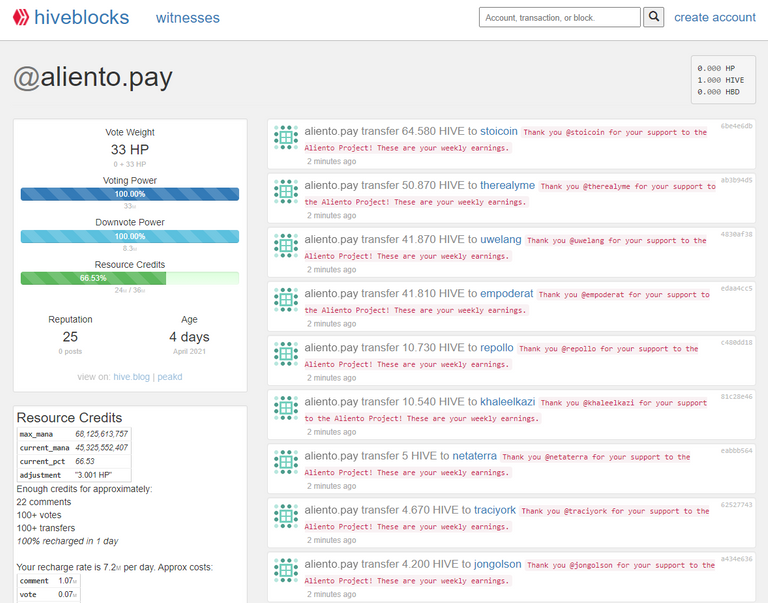Click the Downvote Power 100.00% bar

click(130, 236)
